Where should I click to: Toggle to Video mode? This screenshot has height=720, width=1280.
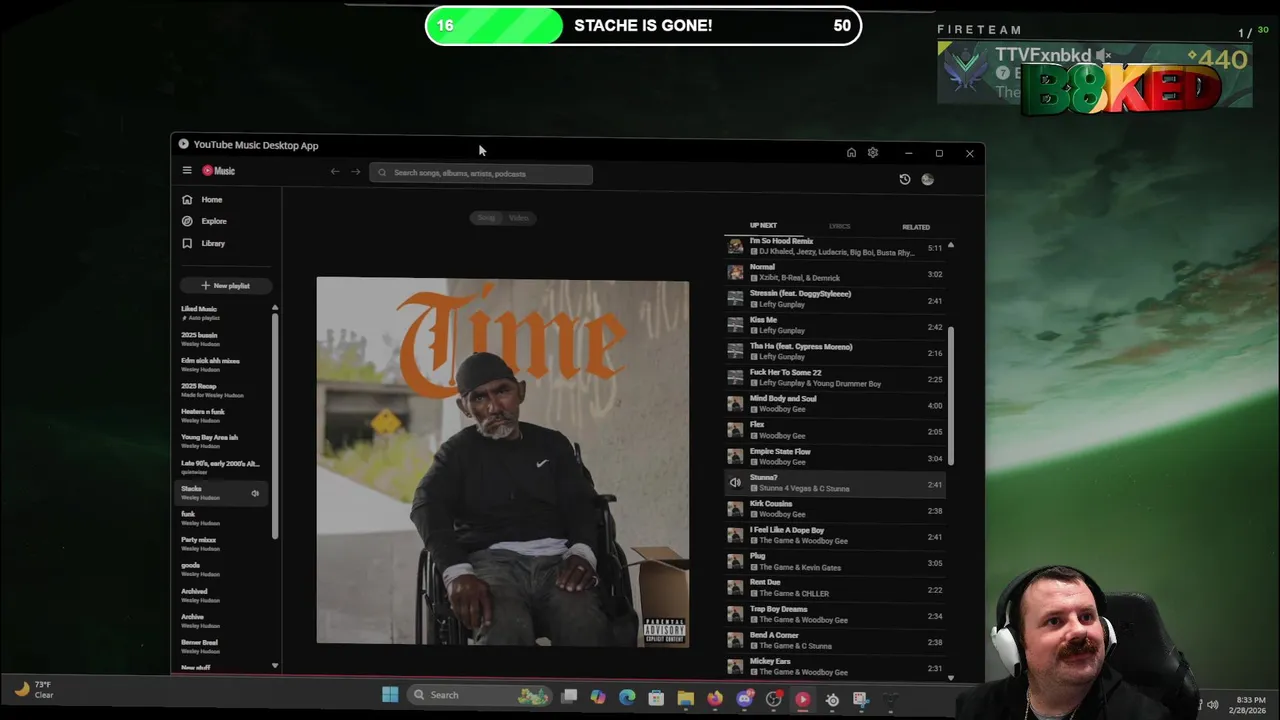coord(519,218)
